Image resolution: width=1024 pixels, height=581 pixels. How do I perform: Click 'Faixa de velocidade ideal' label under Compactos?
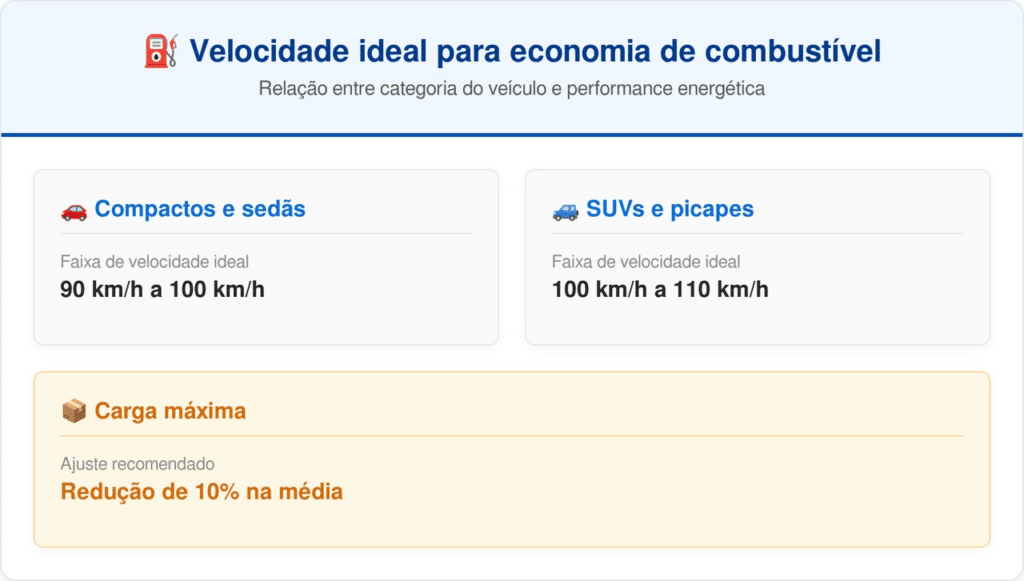[154, 262]
